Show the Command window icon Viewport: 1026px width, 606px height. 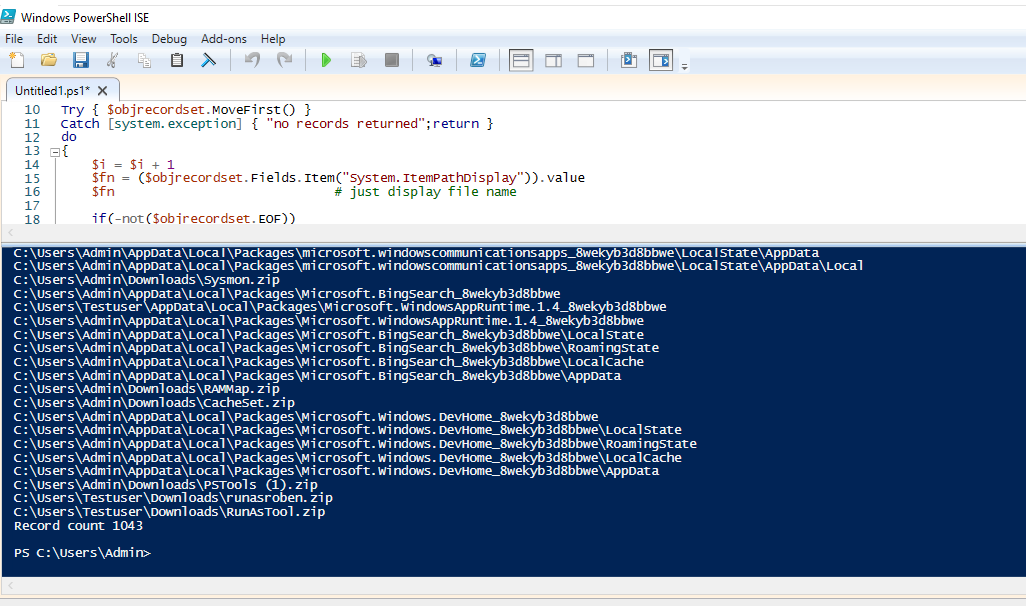(629, 61)
